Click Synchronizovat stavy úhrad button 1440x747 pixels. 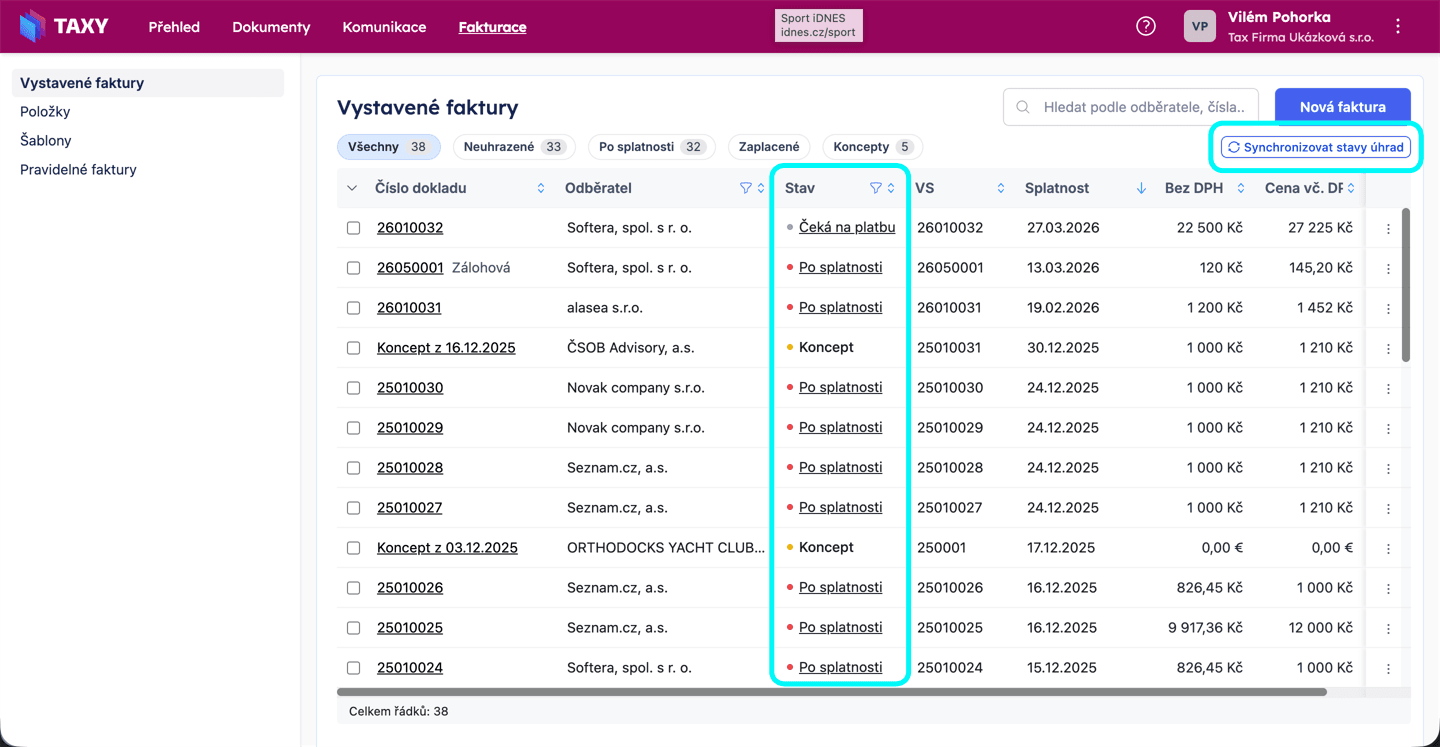[1315, 147]
